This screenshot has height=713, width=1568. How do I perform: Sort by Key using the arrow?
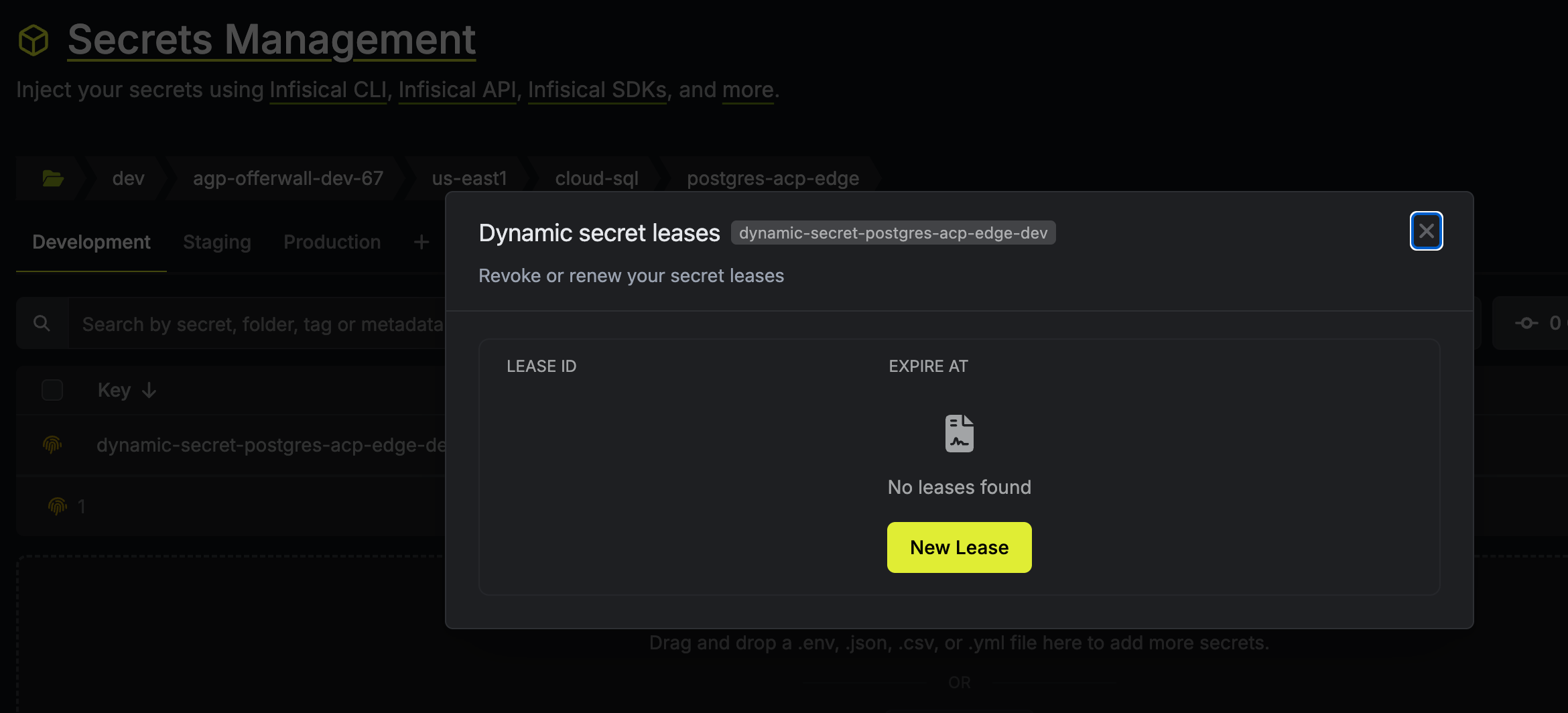point(149,390)
